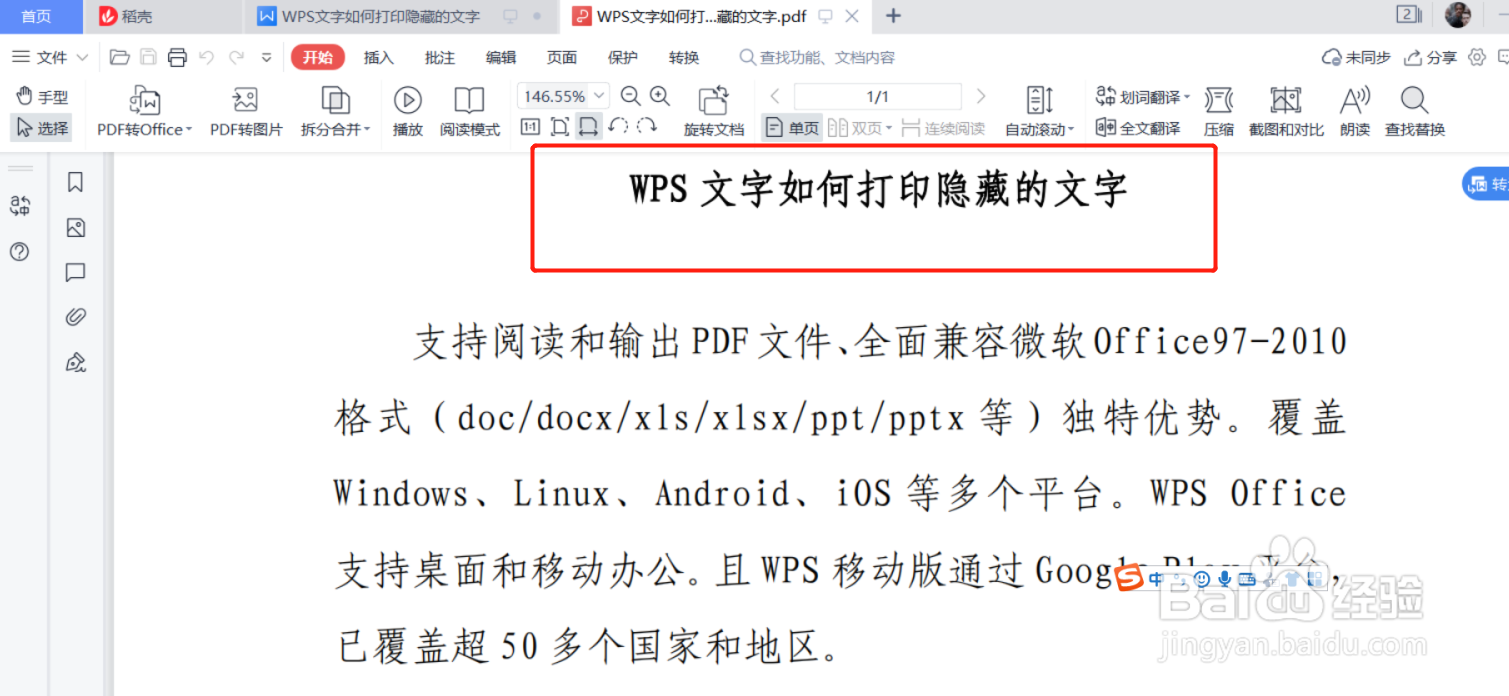Click the 分享 share button
Viewport: 1509px width, 696px height.
point(1431,58)
